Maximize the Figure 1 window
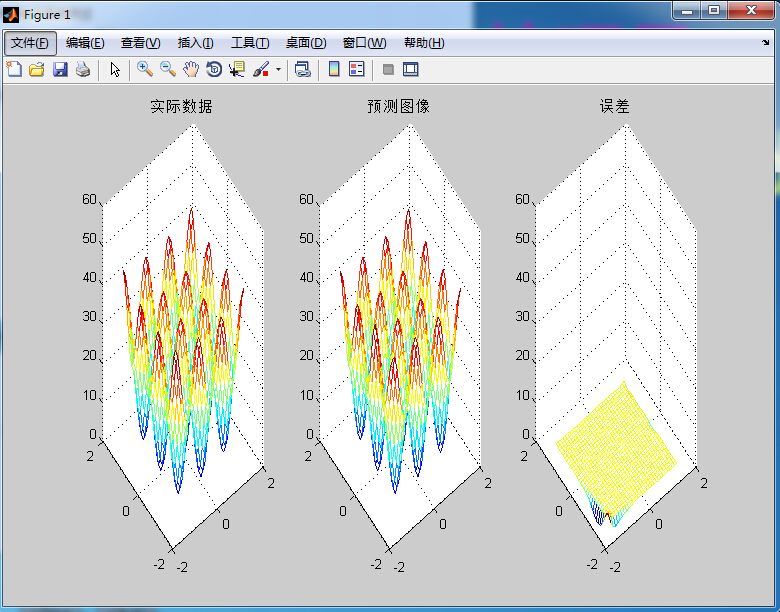The height and width of the screenshot is (612, 780). click(714, 10)
